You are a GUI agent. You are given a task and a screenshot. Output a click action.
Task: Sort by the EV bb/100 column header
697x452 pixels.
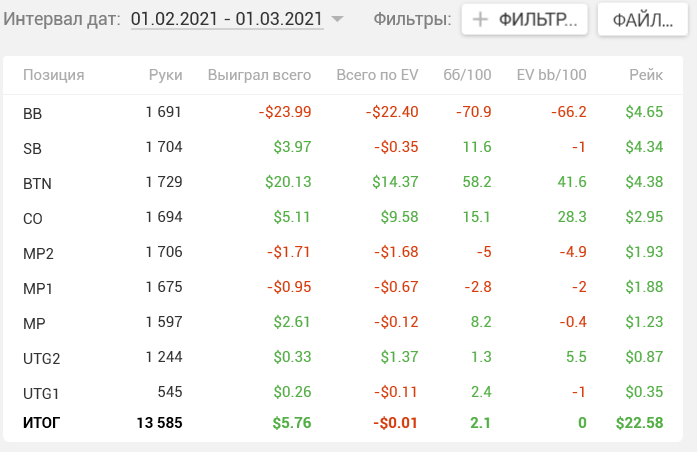551,75
